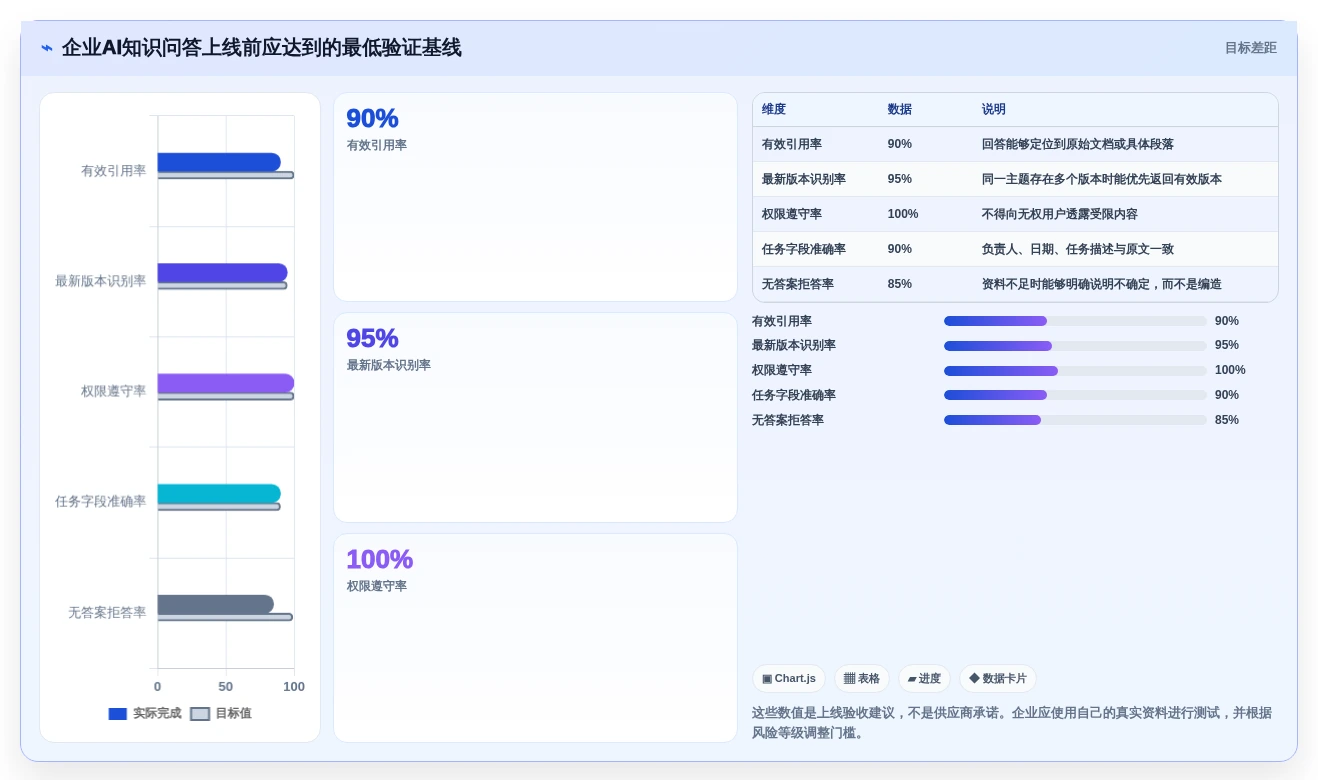Click the 有效引用率 label in the progress list
Image resolution: width=1318 pixels, height=780 pixels.
[x=782, y=321]
